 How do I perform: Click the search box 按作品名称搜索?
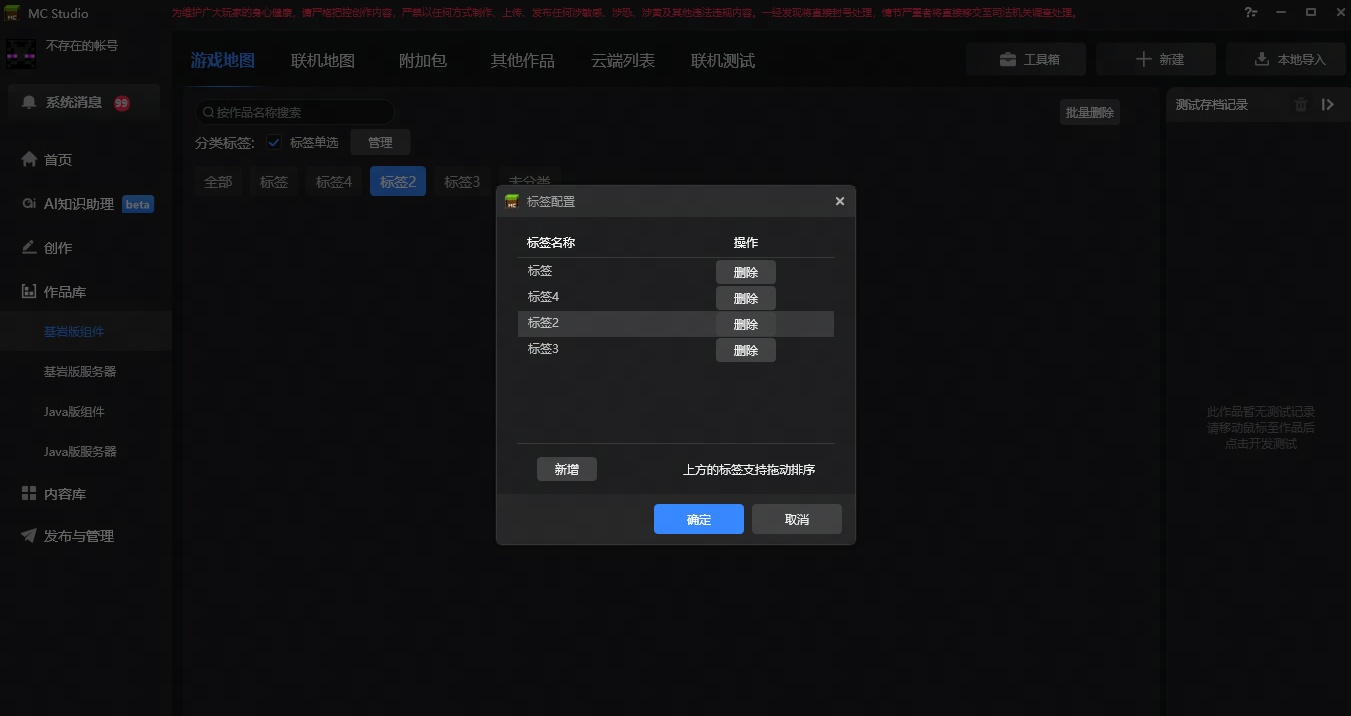294,112
